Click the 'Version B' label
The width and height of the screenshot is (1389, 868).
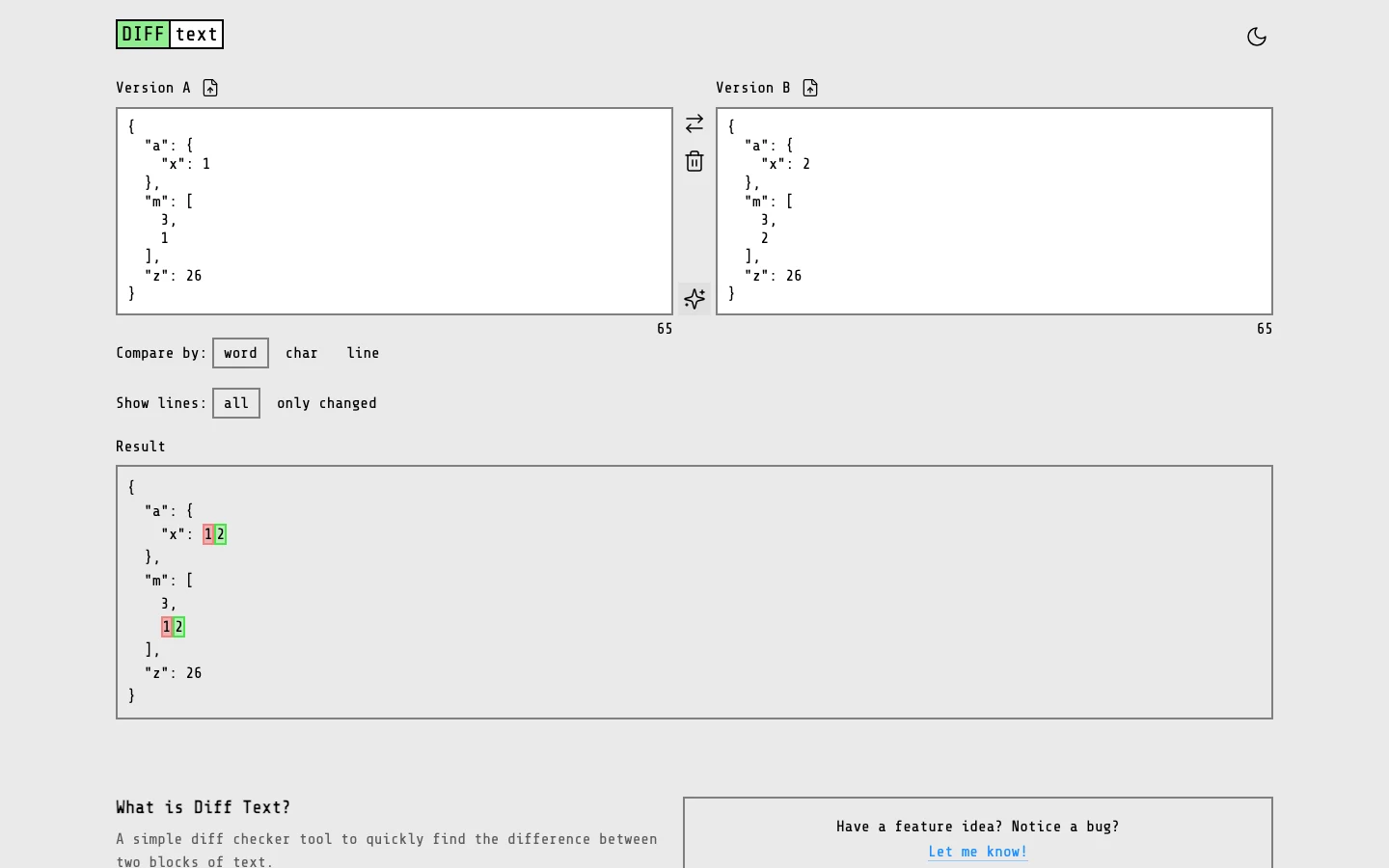click(753, 88)
